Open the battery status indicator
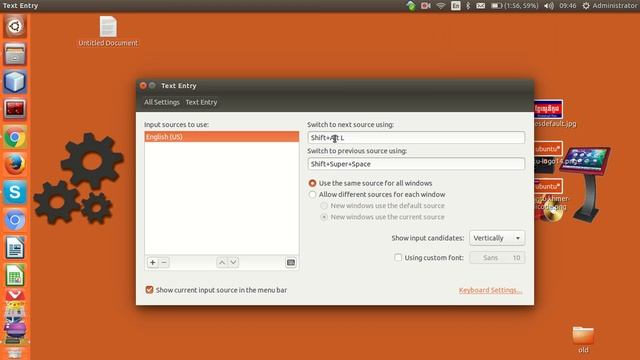This screenshot has width=640, height=360. tap(514, 6)
